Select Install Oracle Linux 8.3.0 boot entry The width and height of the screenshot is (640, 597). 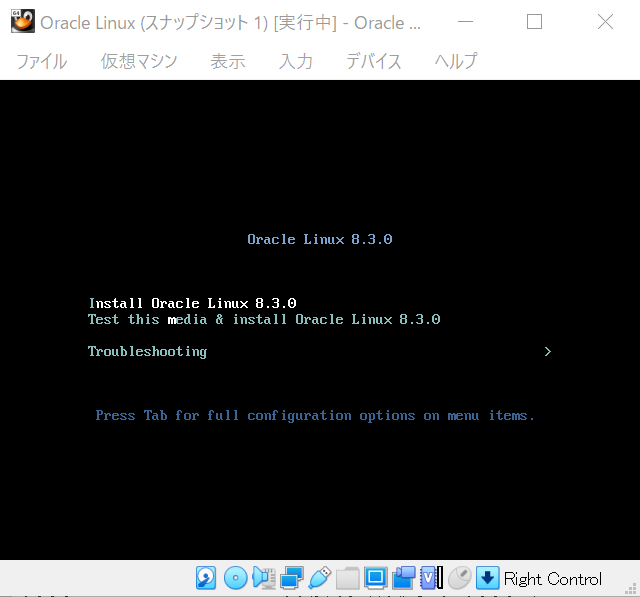click(193, 303)
